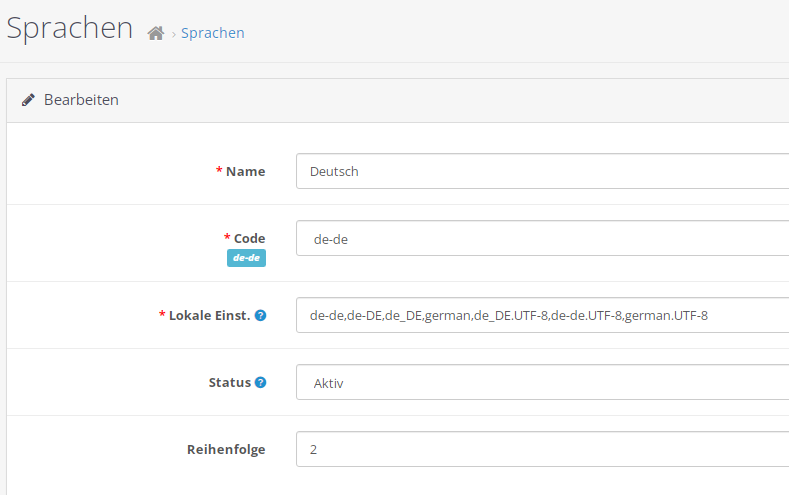The width and height of the screenshot is (789, 495).
Task: Click the Lokale Einst. label text
Action: 209,315
